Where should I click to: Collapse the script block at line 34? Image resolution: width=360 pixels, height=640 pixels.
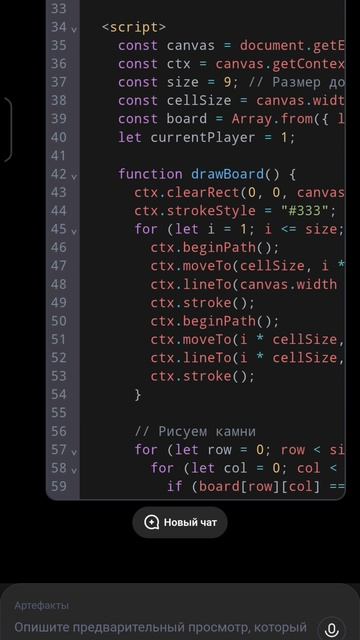tap(74, 29)
